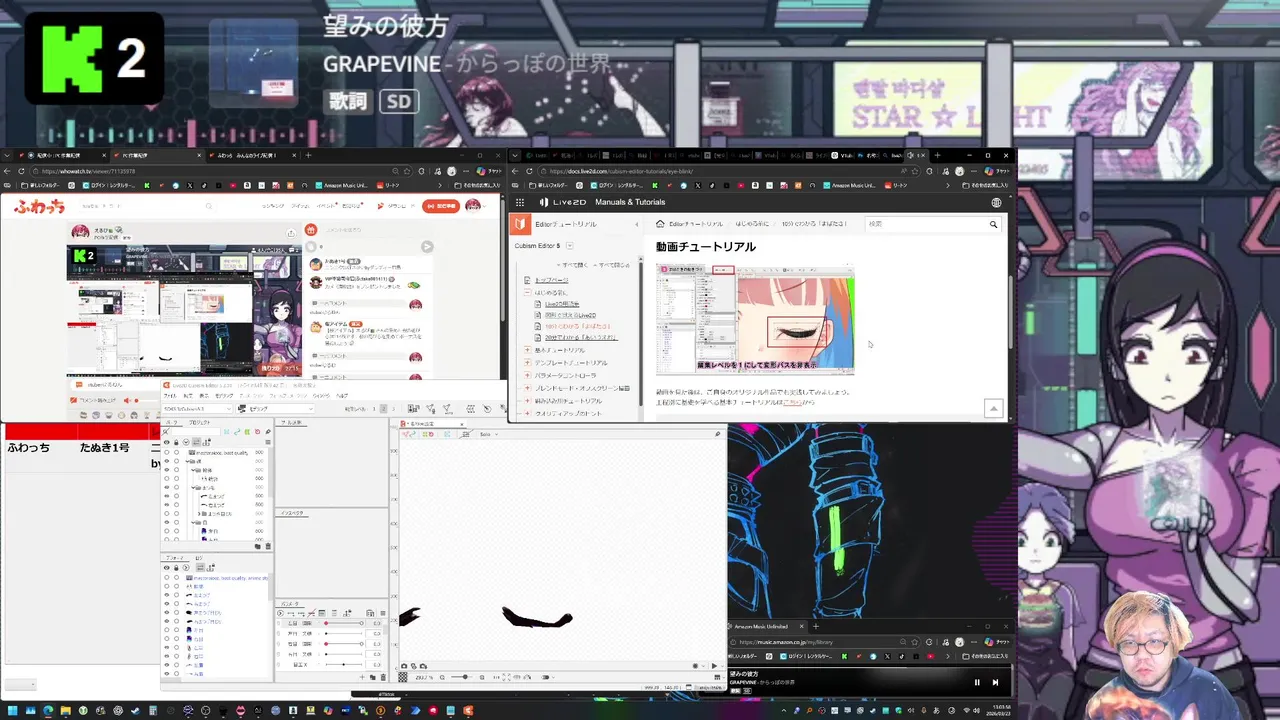Click first camera snapshot icon below Live2D canvas
Screen dimensions: 1280x720
pos(404,666)
